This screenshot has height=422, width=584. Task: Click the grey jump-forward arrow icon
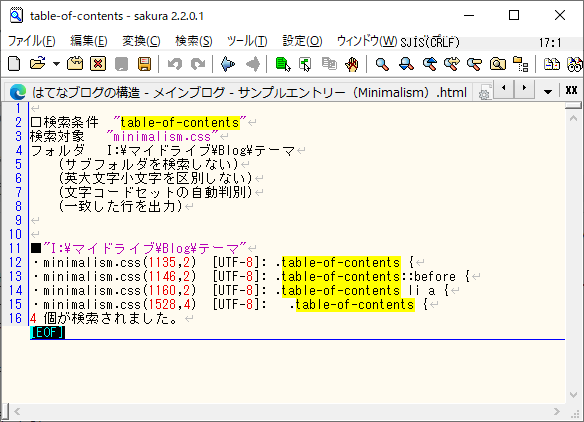click(x=253, y=64)
